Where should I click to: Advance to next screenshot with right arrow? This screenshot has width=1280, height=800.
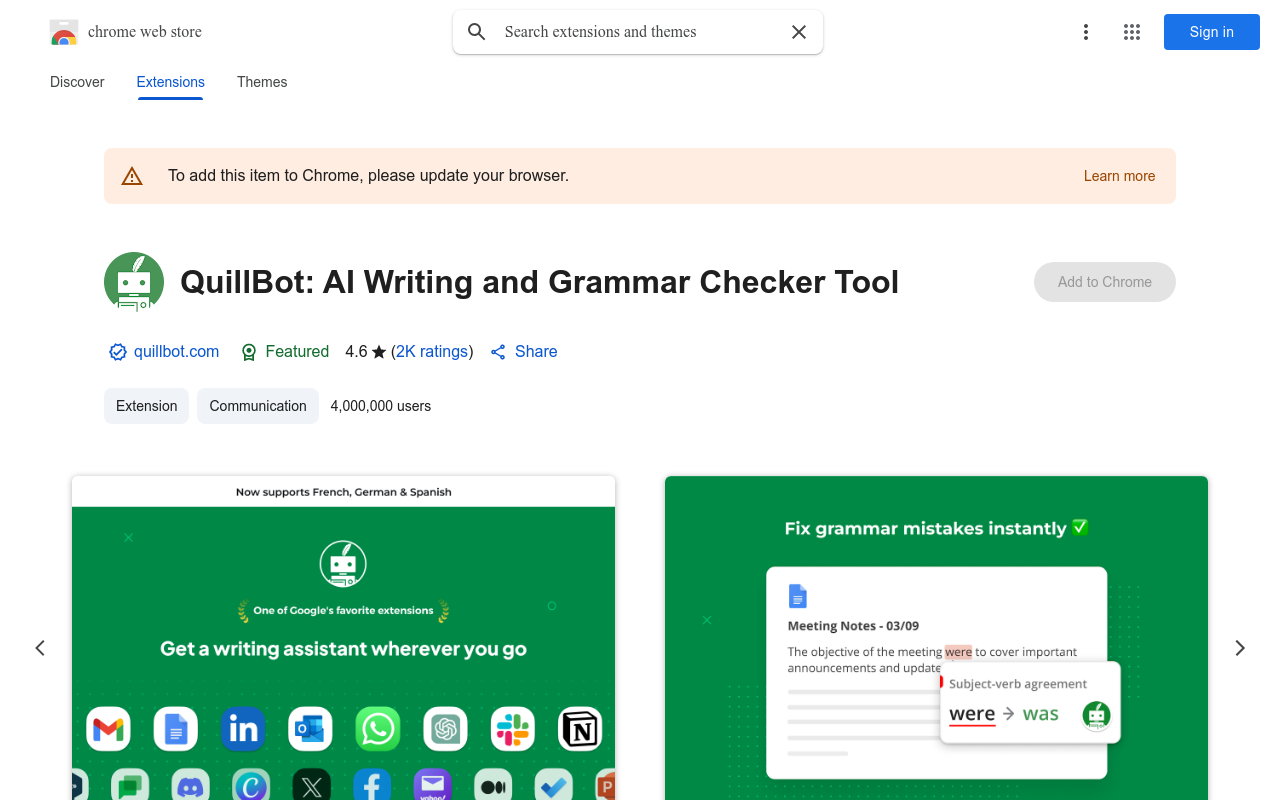point(1240,648)
